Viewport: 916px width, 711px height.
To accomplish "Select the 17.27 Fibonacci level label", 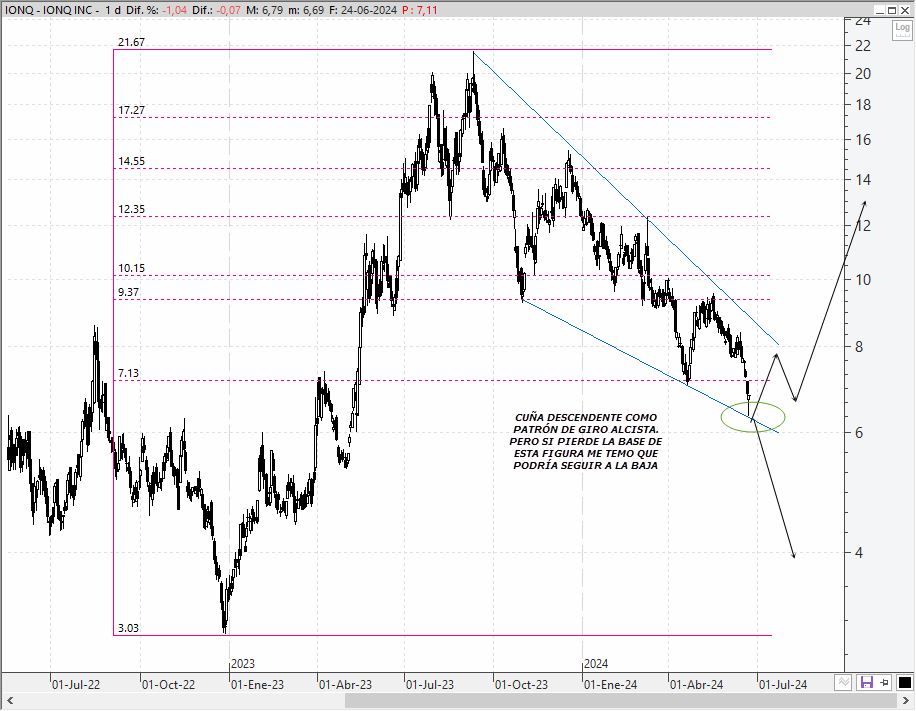I will 131,110.
